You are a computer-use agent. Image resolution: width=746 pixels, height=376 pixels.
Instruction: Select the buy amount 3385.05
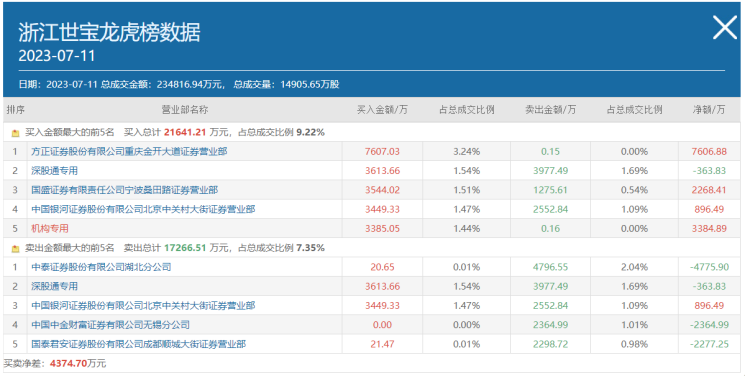382,228
